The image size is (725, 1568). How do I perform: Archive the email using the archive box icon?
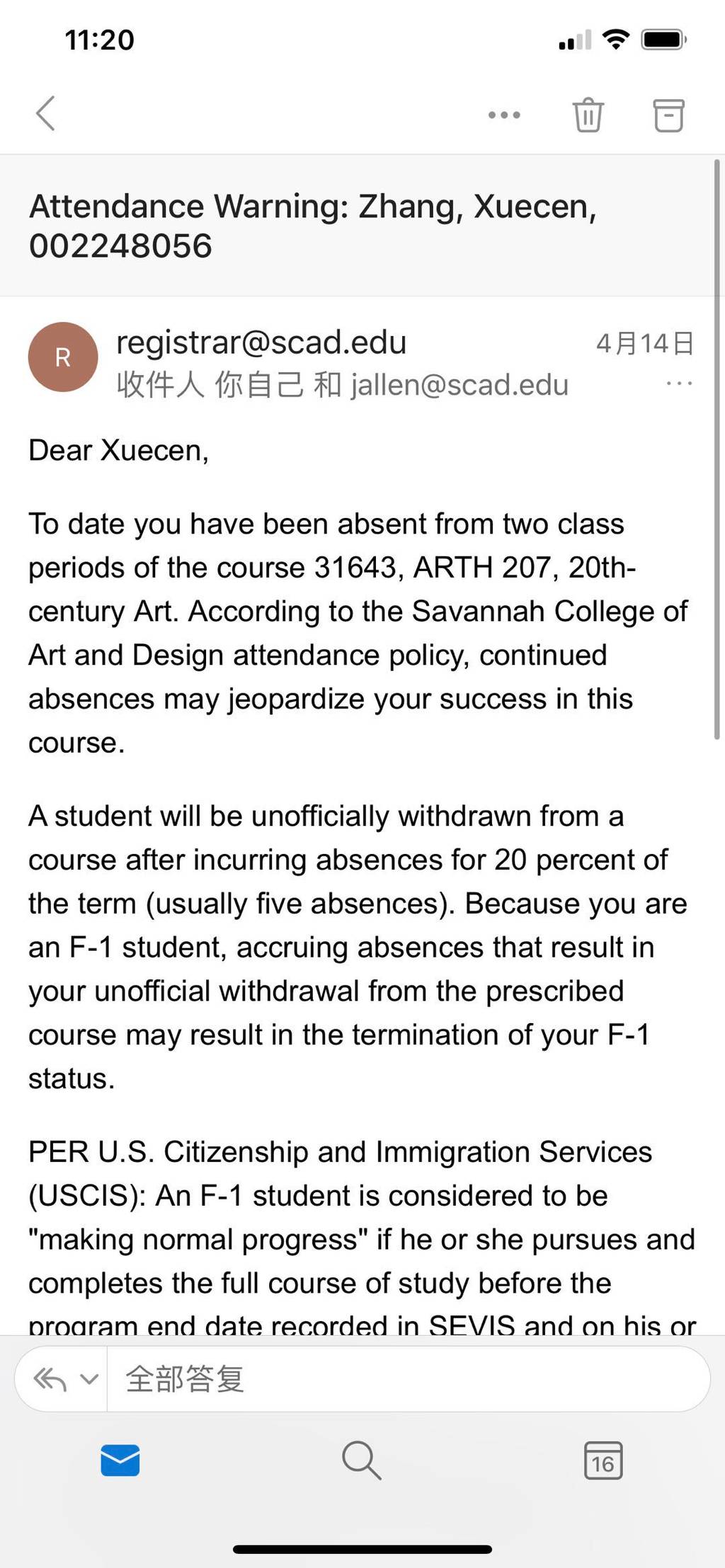(668, 115)
